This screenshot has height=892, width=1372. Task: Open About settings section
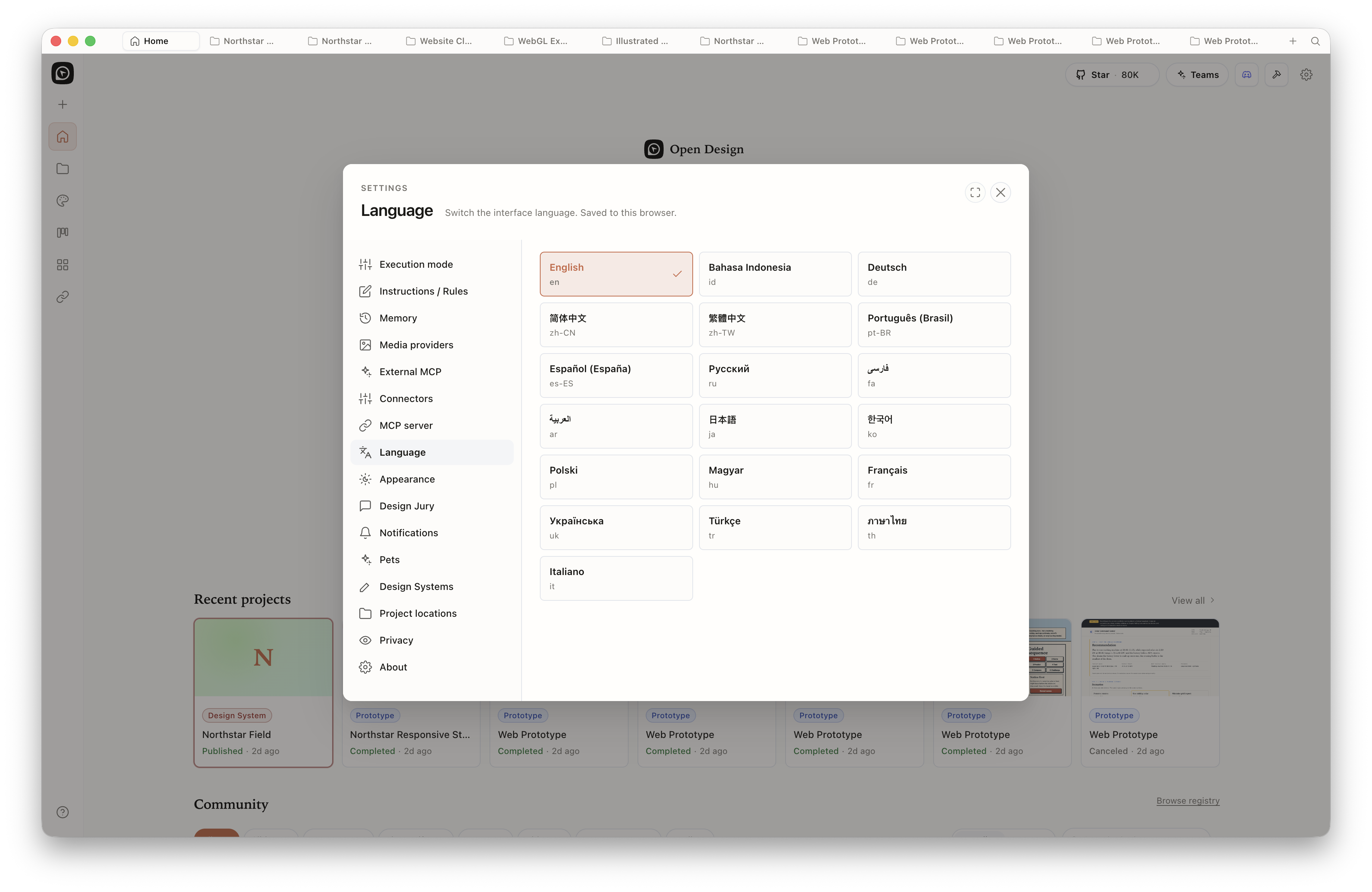pyautogui.click(x=431, y=667)
